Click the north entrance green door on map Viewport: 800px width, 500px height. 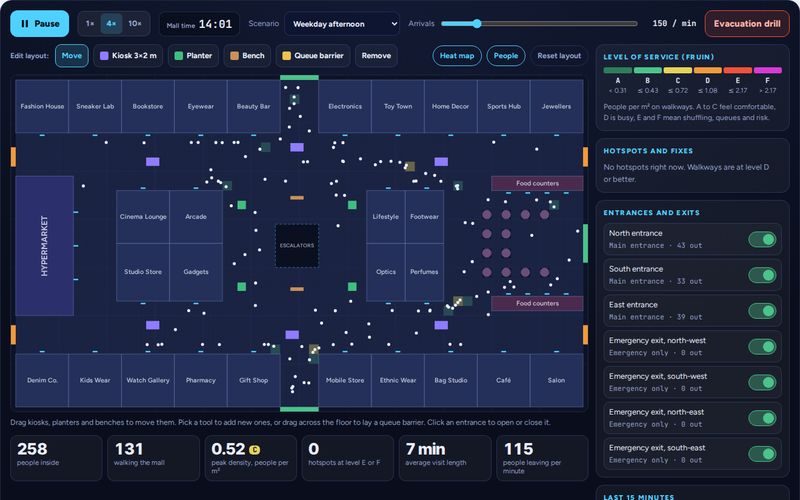(299, 78)
